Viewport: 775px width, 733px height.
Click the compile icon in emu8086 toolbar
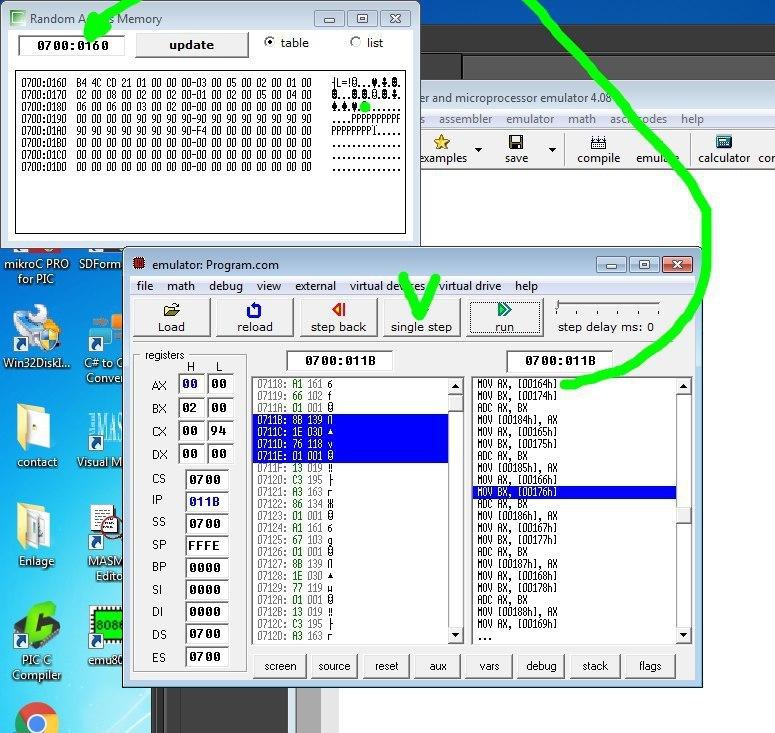click(x=599, y=142)
